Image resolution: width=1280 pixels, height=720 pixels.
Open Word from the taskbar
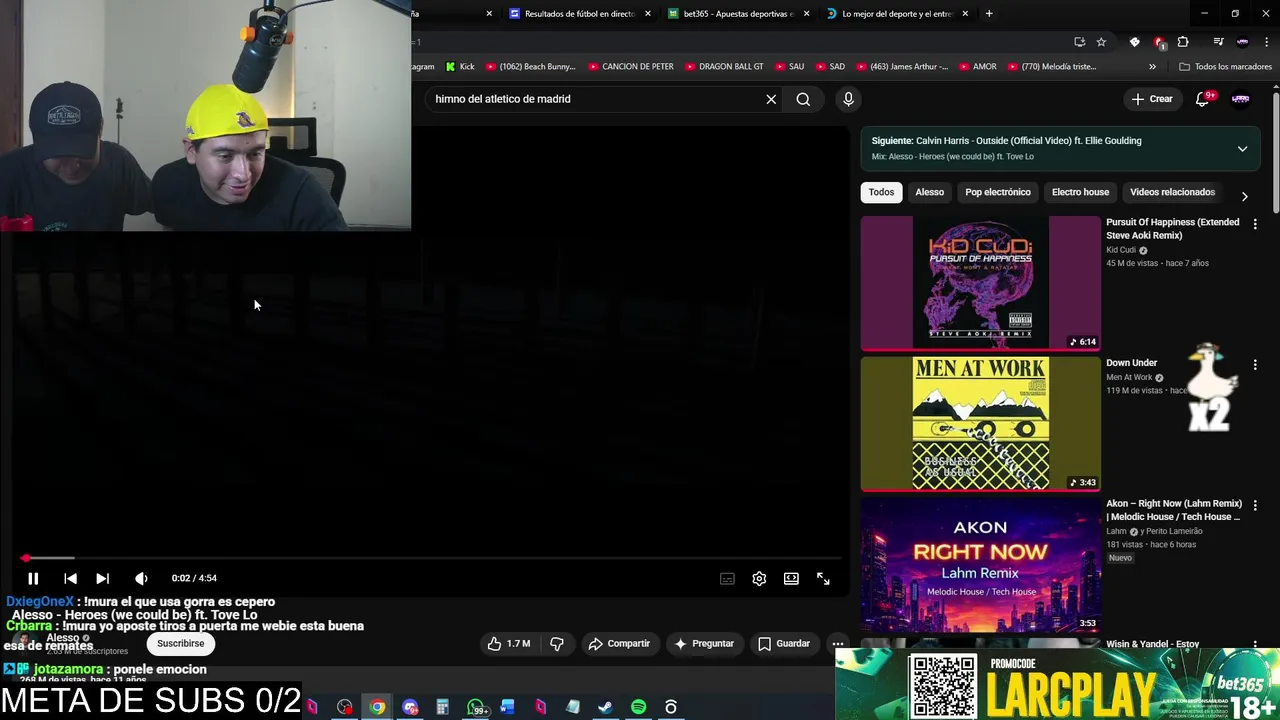pos(507,707)
